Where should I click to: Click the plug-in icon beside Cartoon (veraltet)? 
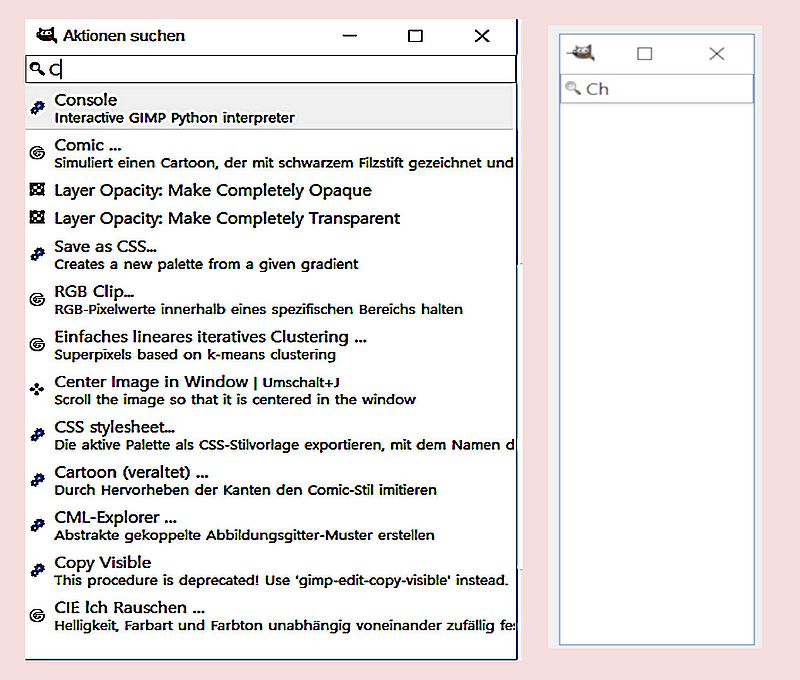pos(37,480)
